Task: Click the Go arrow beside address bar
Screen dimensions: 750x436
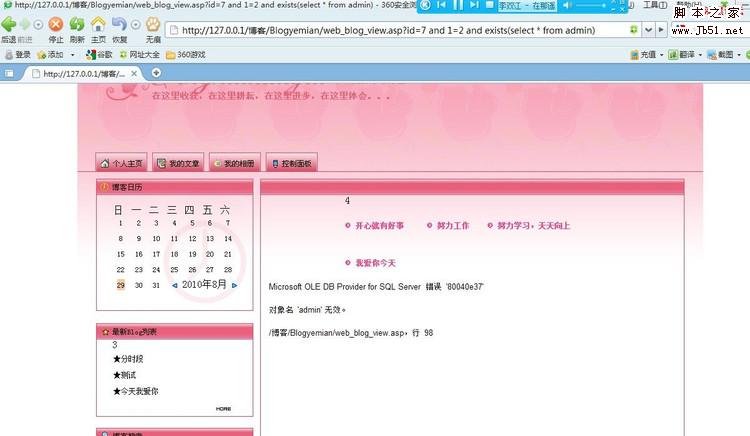Action: coord(661,30)
